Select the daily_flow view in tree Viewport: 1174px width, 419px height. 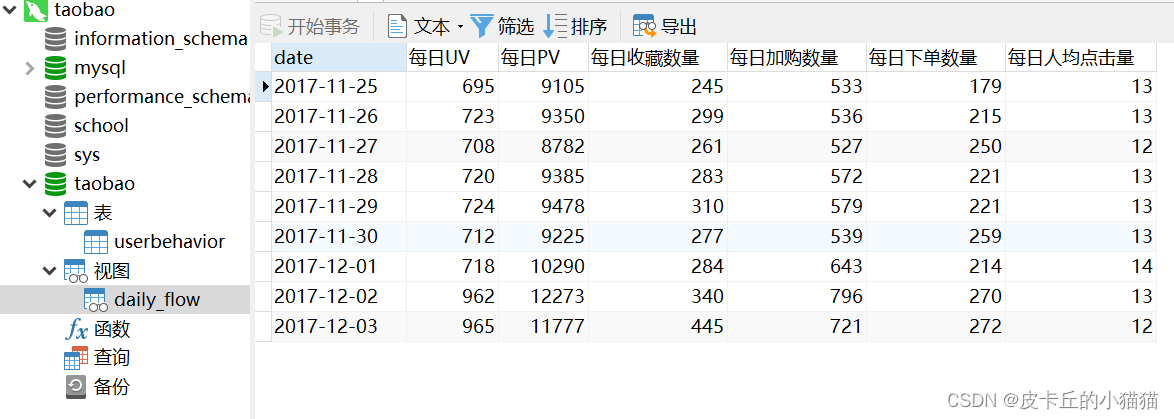[x=157, y=300]
